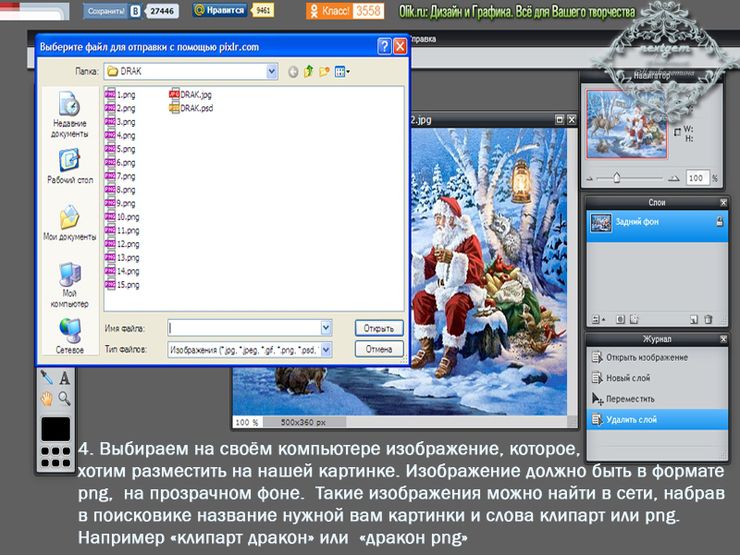
Task: Expand the Имя файла filename dropdown arrow
Action: [326, 328]
